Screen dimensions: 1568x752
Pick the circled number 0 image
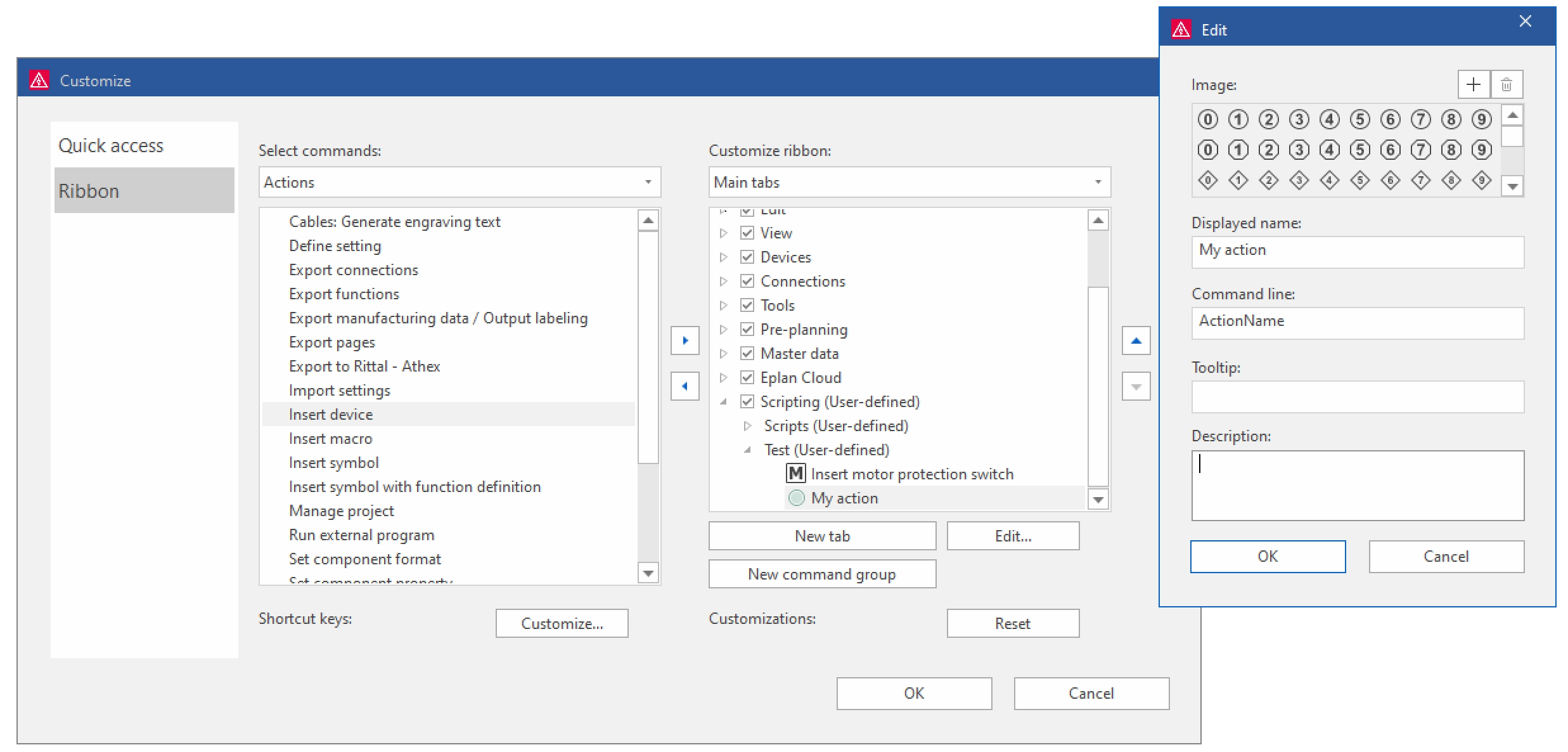click(1208, 119)
